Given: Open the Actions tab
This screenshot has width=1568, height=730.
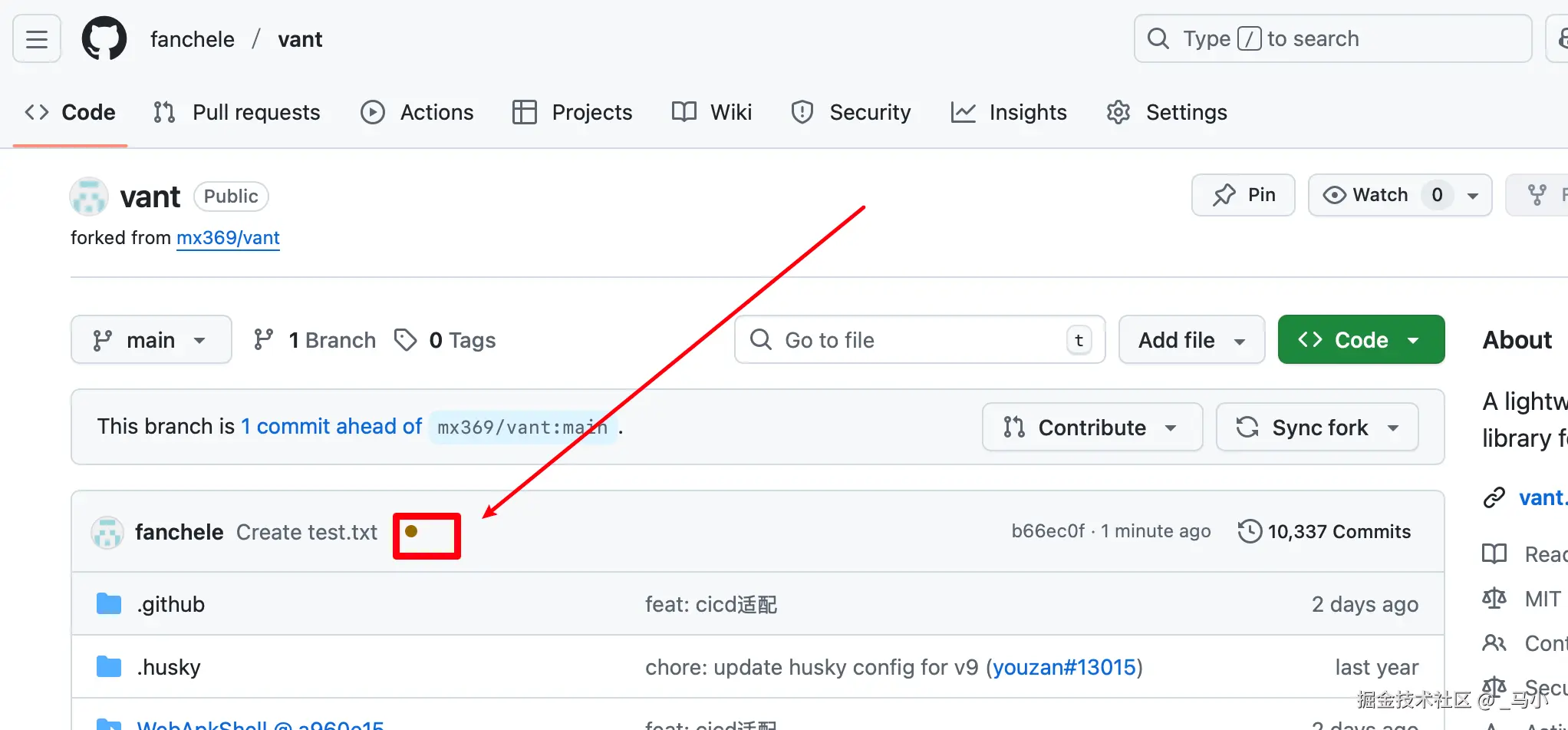Looking at the screenshot, I should click(417, 112).
